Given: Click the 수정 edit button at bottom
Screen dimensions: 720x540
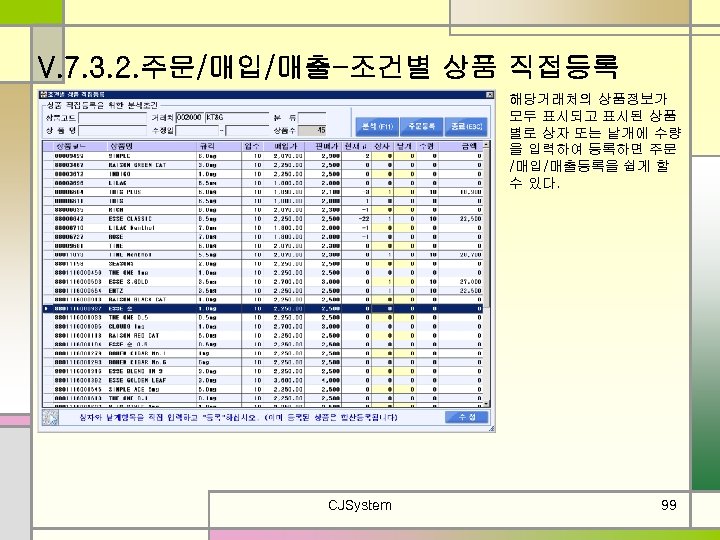Looking at the screenshot, I should pos(467,417).
